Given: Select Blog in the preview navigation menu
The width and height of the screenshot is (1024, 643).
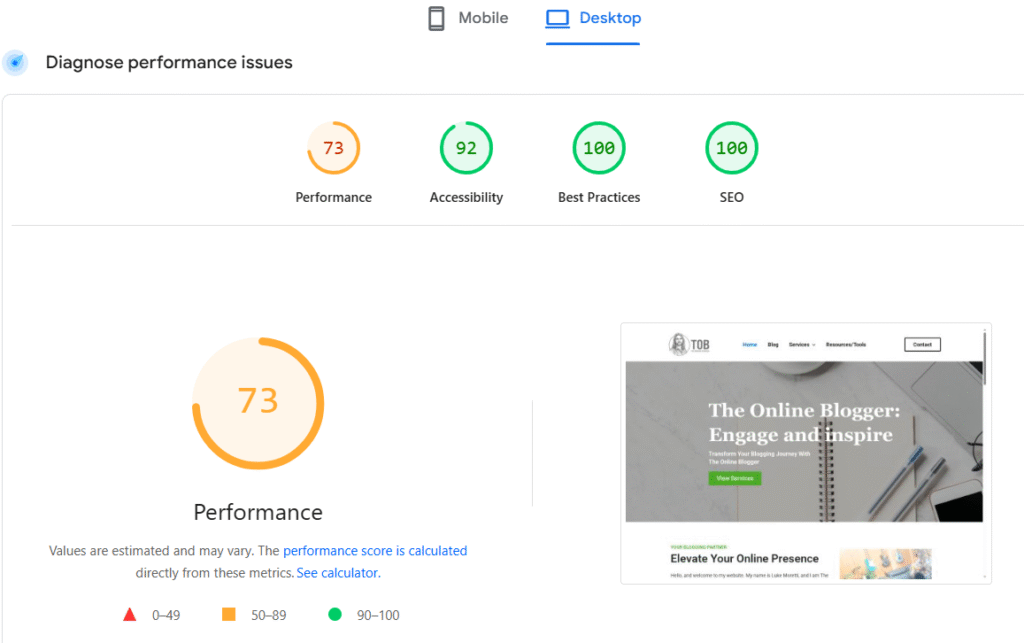Looking at the screenshot, I should point(772,343).
